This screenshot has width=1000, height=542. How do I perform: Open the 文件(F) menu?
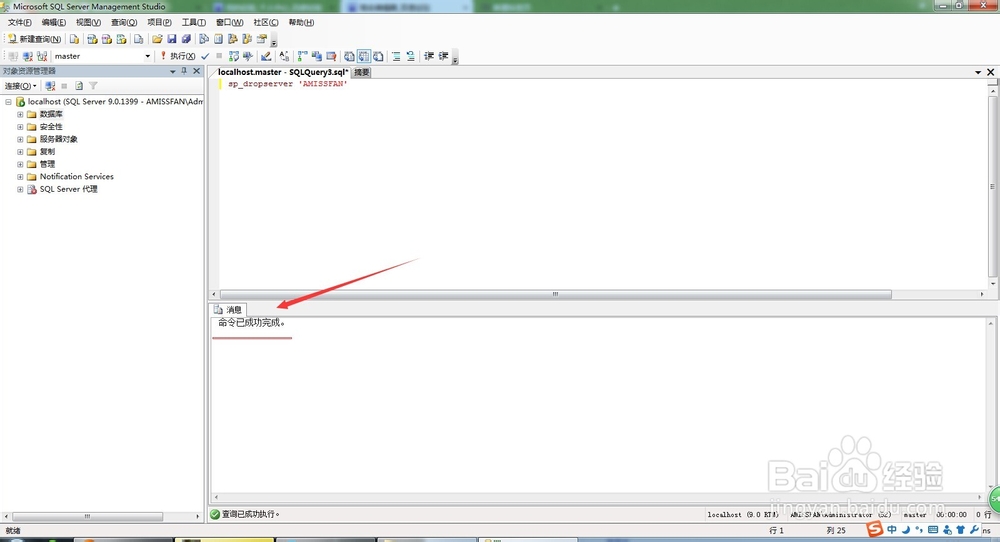tap(20, 22)
